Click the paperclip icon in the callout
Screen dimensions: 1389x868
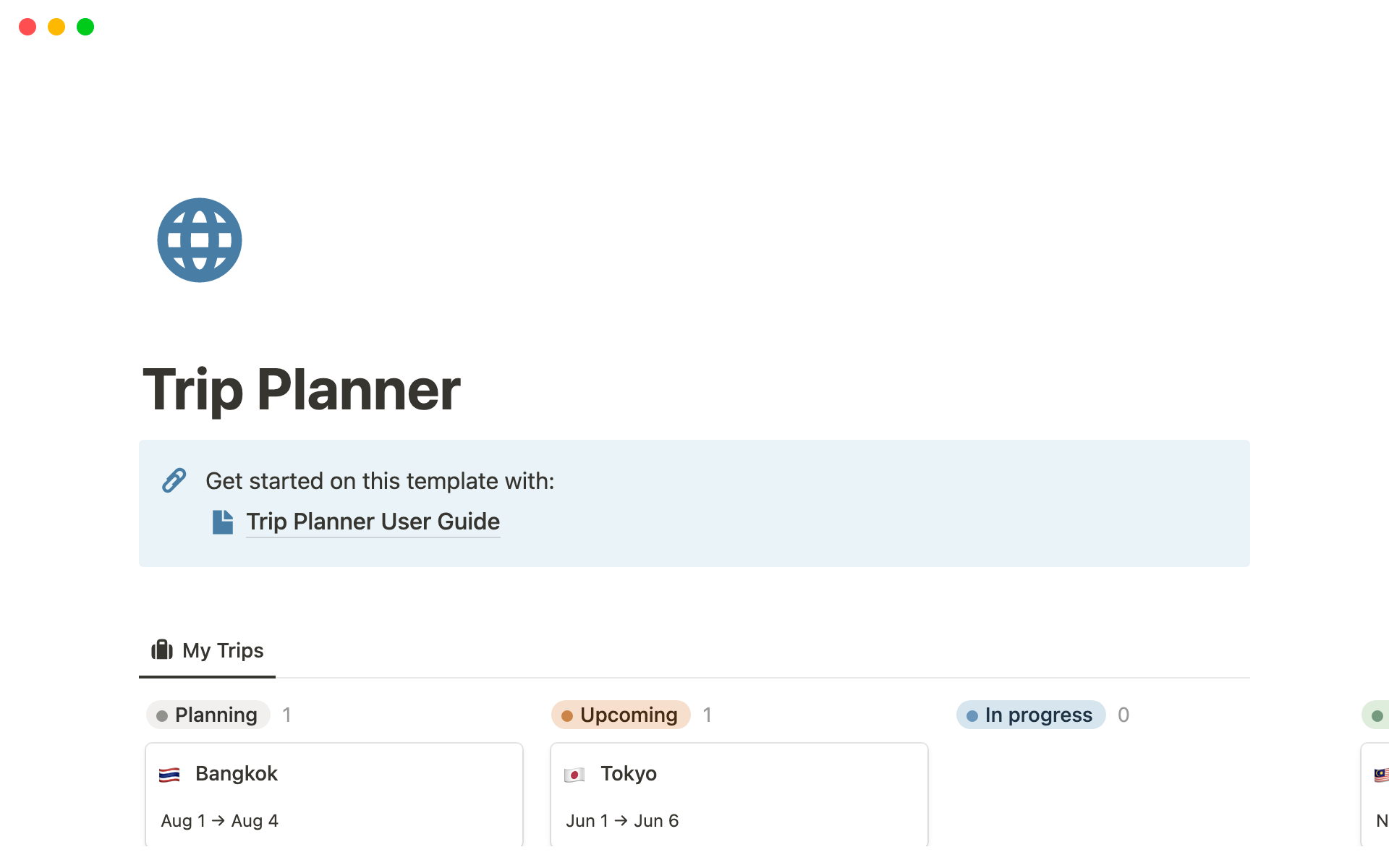(x=174, y=480)
